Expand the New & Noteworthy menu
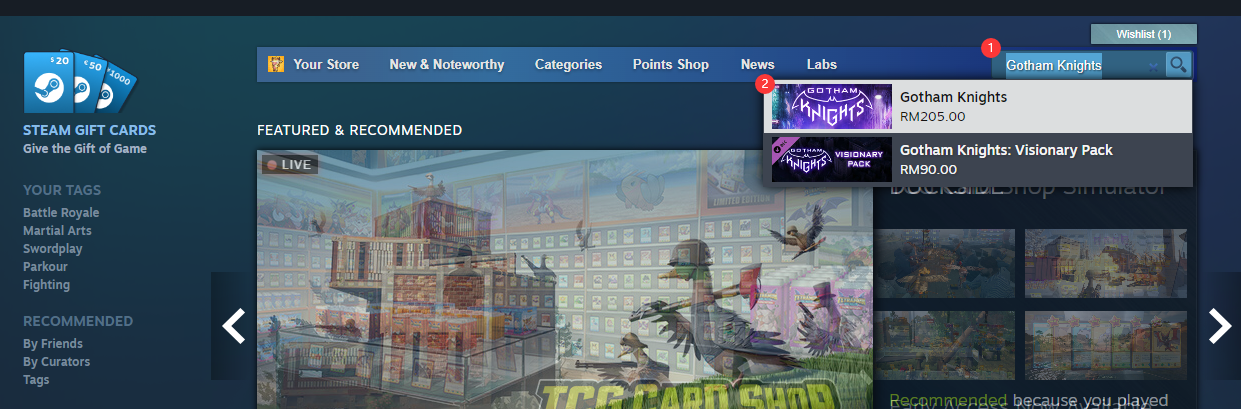This screenshot has height=409, width=1241. 447,65
